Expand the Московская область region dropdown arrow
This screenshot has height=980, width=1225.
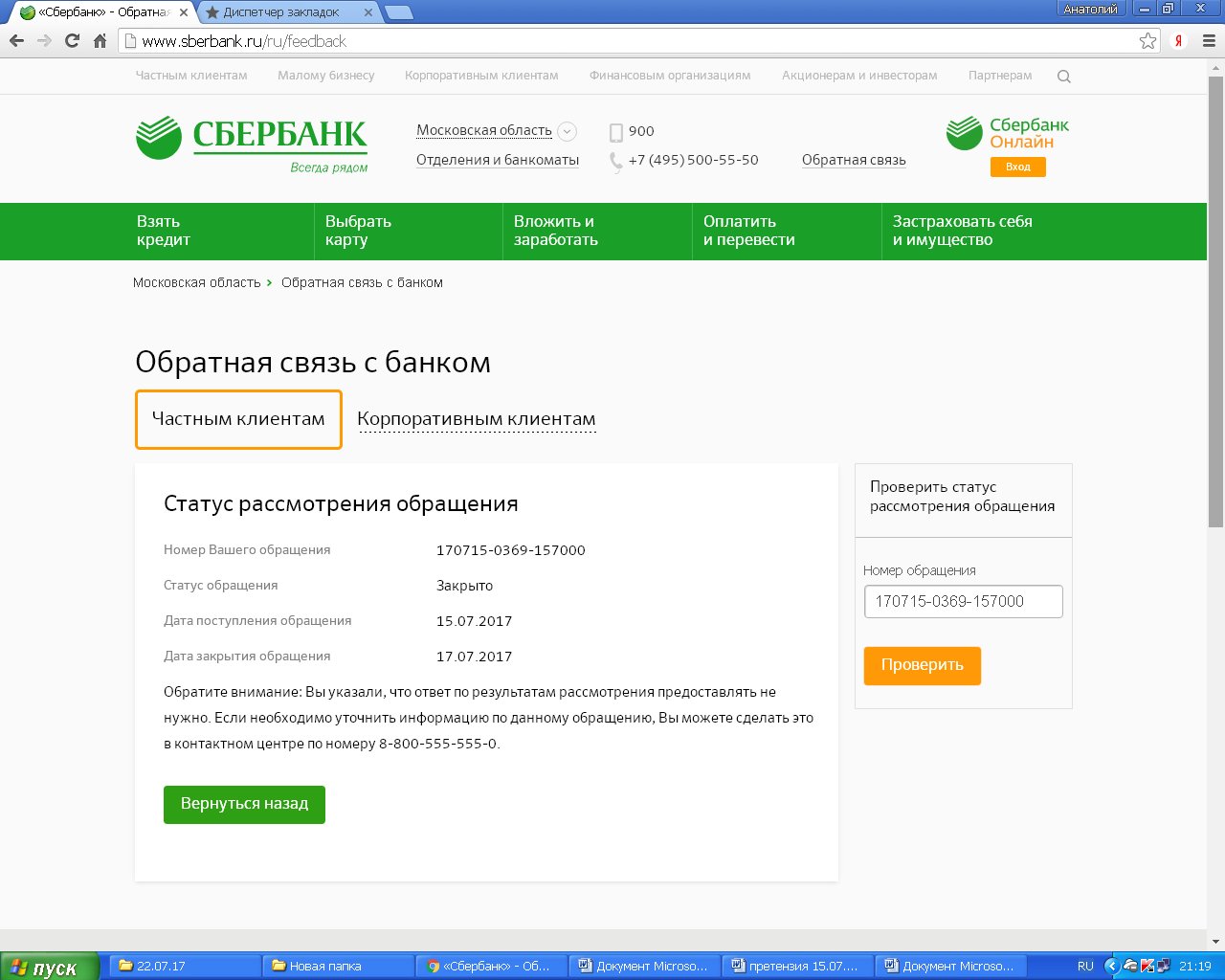pyautogui.click(x=567, y=131)
